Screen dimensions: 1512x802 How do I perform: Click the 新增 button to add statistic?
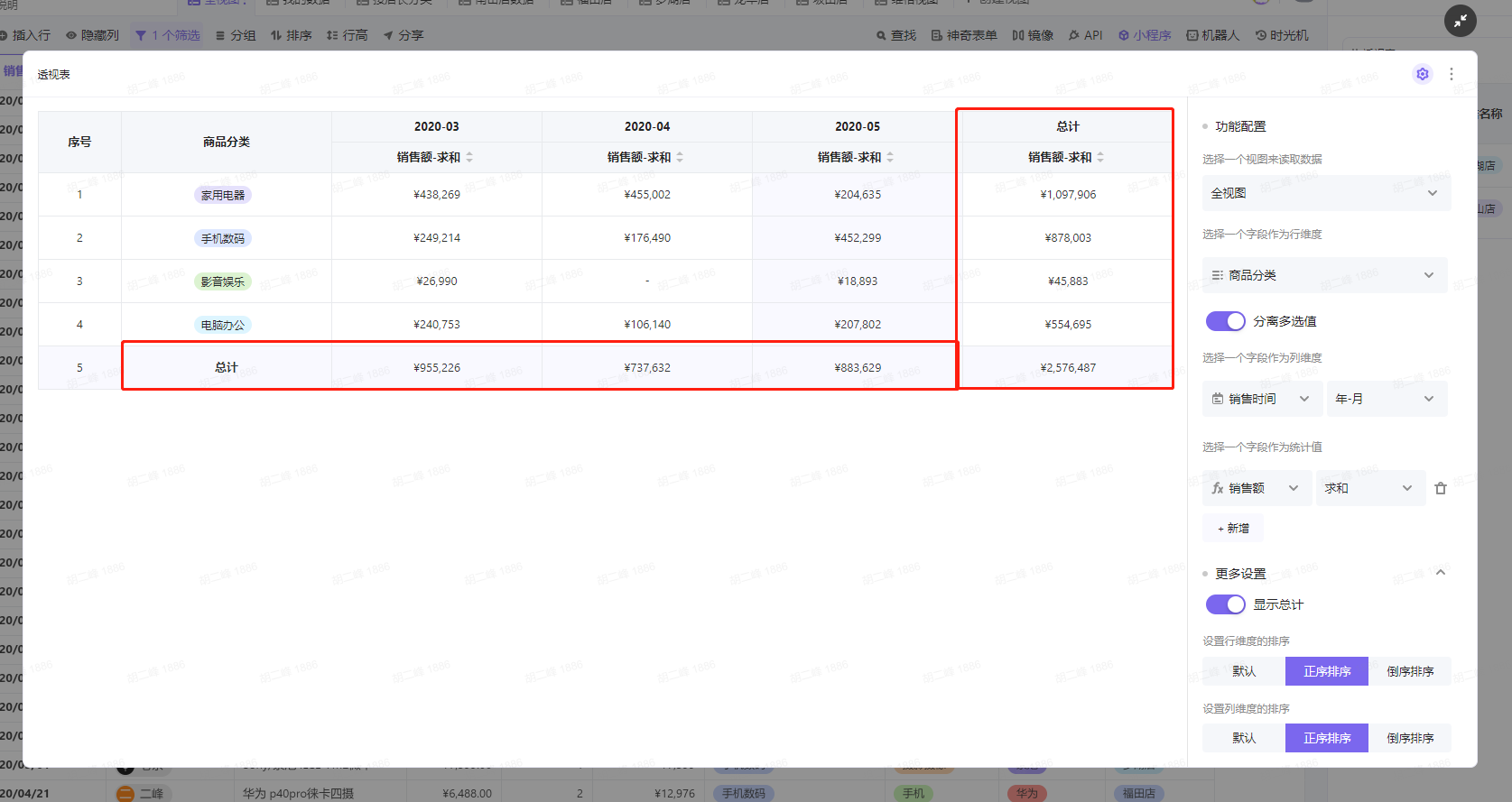click(x=1233, y=529)
